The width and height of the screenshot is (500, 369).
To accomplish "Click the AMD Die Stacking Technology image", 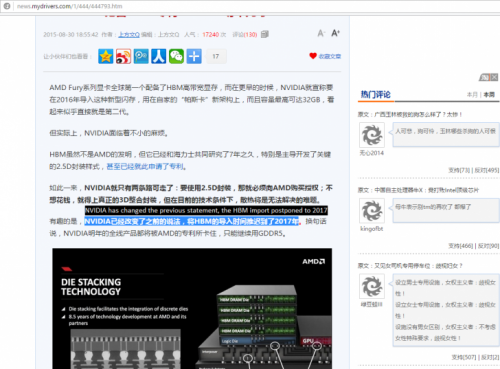I will pos(192,308).
